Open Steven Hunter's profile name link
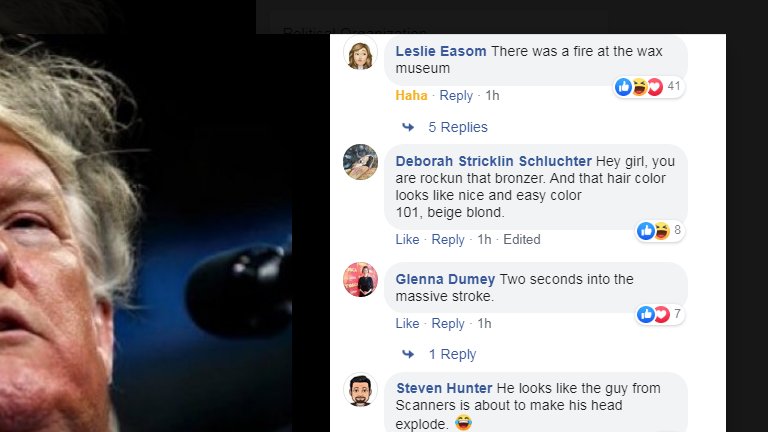768x432 pixels. click(444, 388)
